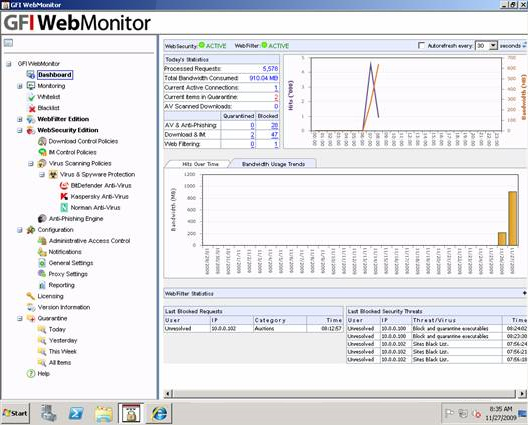Viewport: 528px width, 425px height.
Task: Click the Monitoring node icon
Action: tap(31, 86)
